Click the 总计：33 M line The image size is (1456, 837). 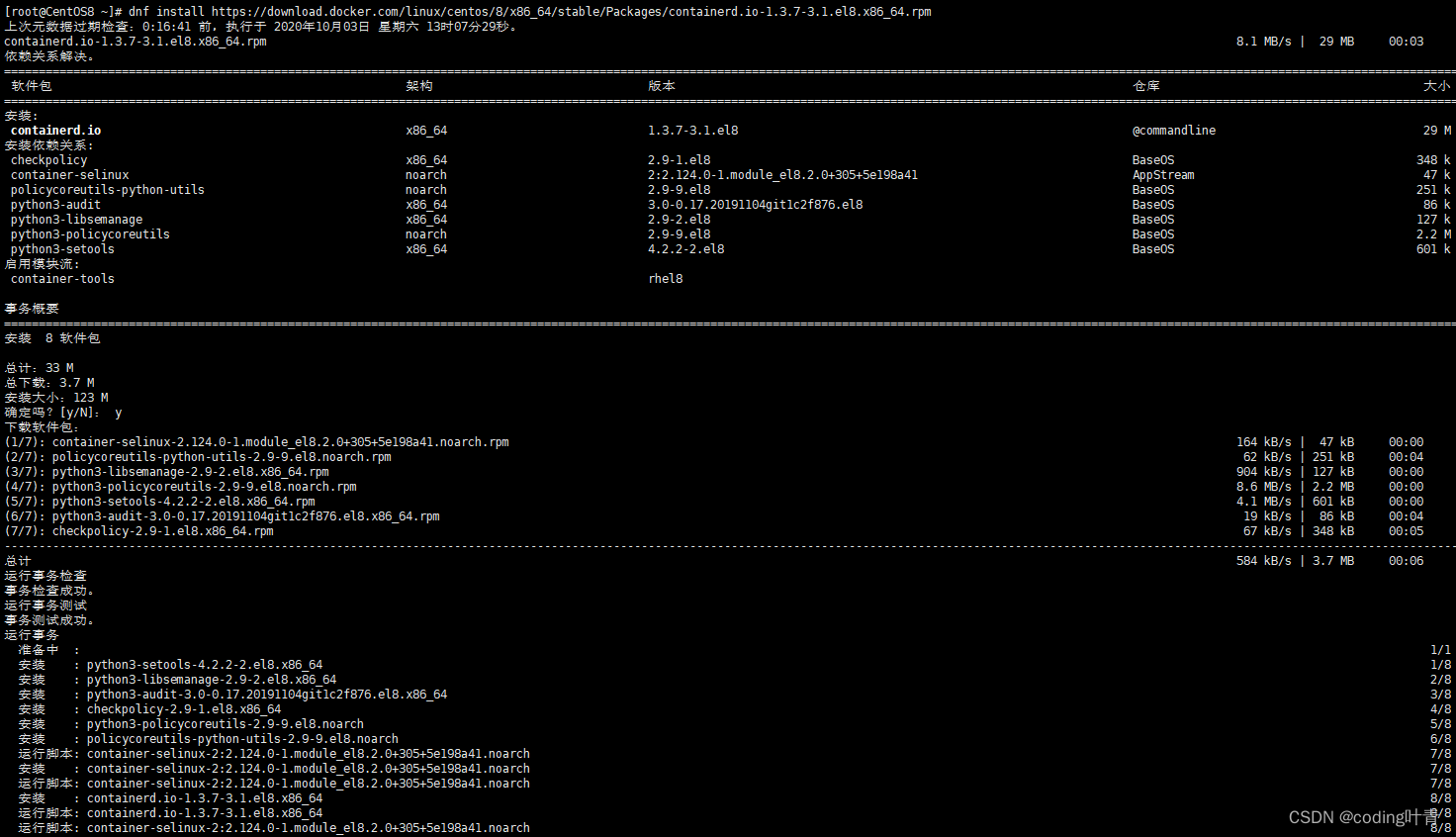tap(39, 368)
